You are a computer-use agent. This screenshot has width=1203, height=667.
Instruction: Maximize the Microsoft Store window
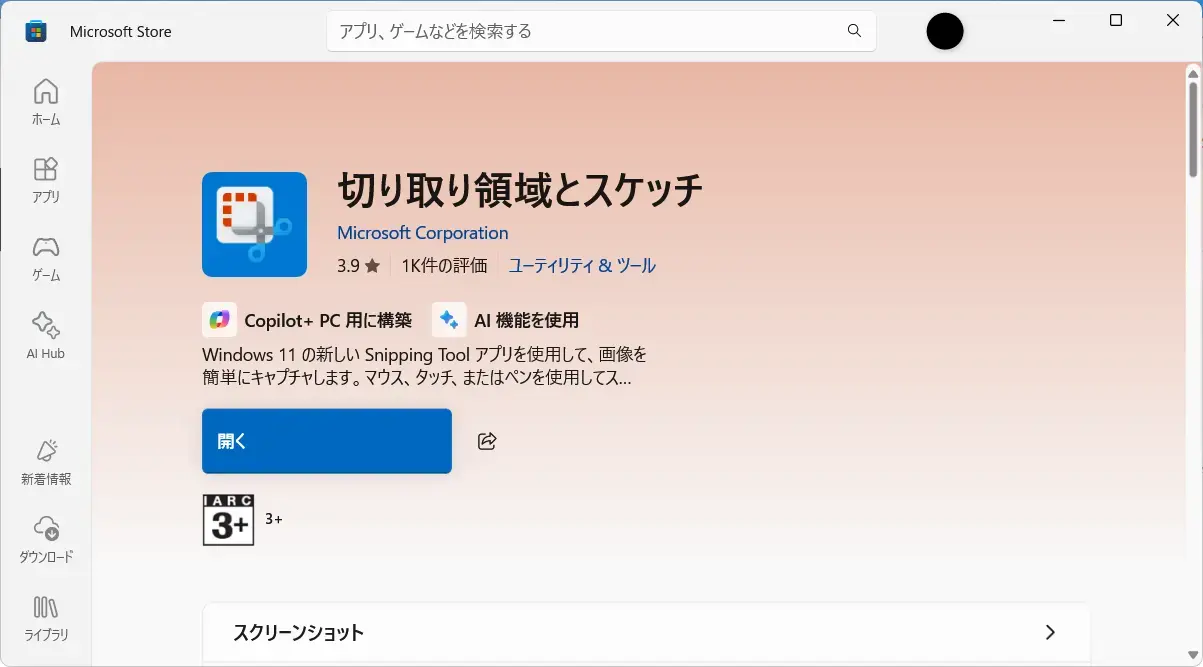pos(1116,20)
